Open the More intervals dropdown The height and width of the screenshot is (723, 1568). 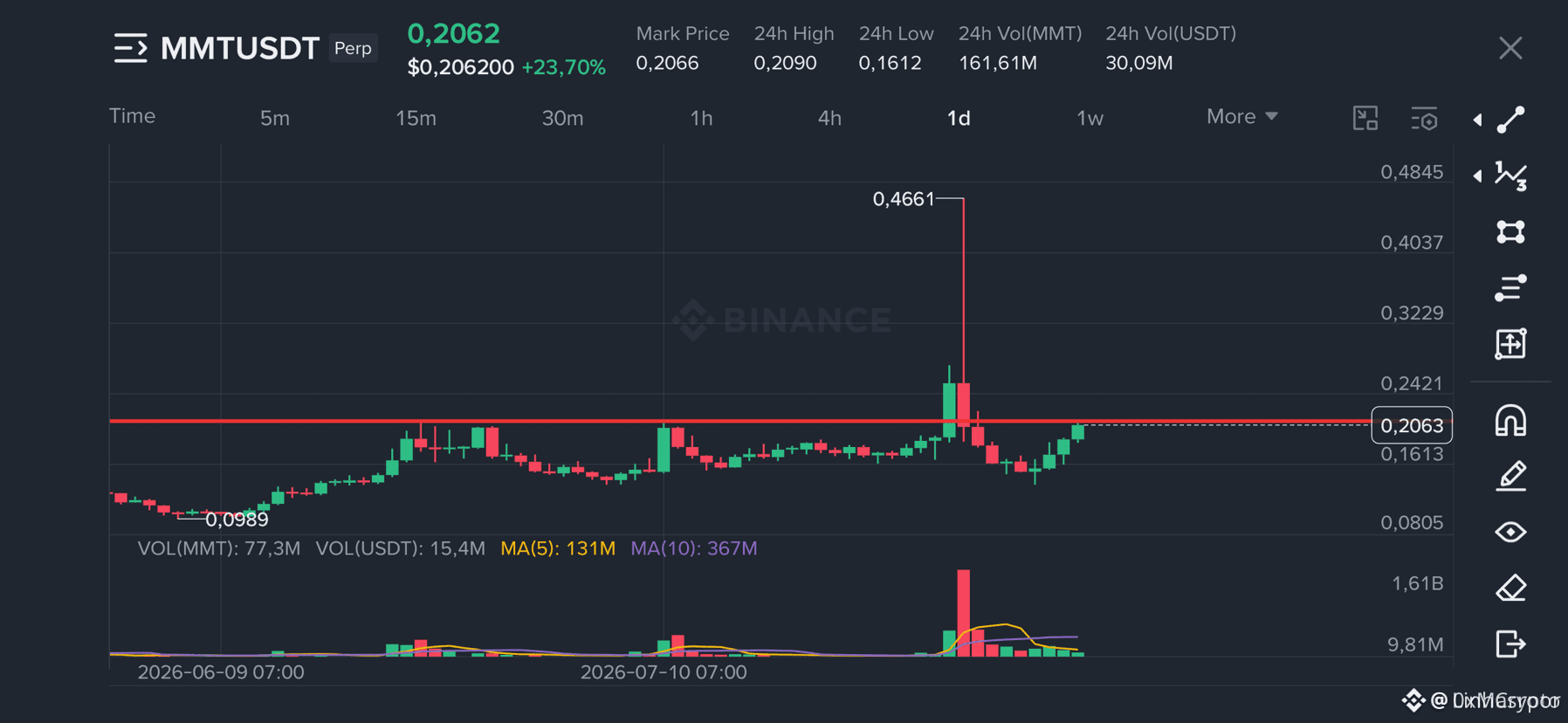pyautogui.click(x=1242, y=117)
